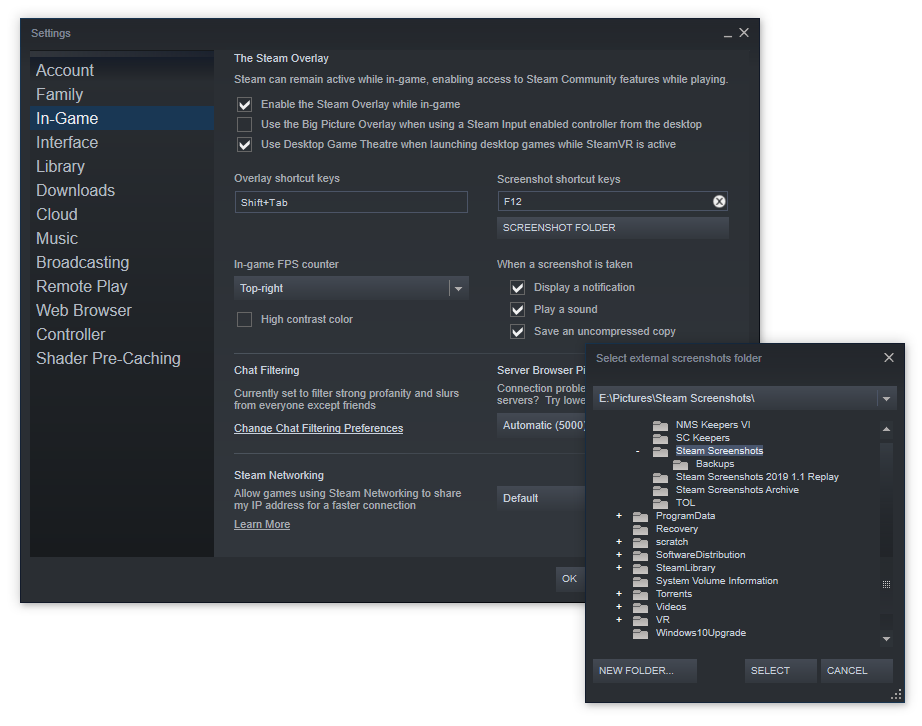Viewport: 922px width, 726px height.
Task: Close the screenshots folder dialog
Action: coord(888,357)
